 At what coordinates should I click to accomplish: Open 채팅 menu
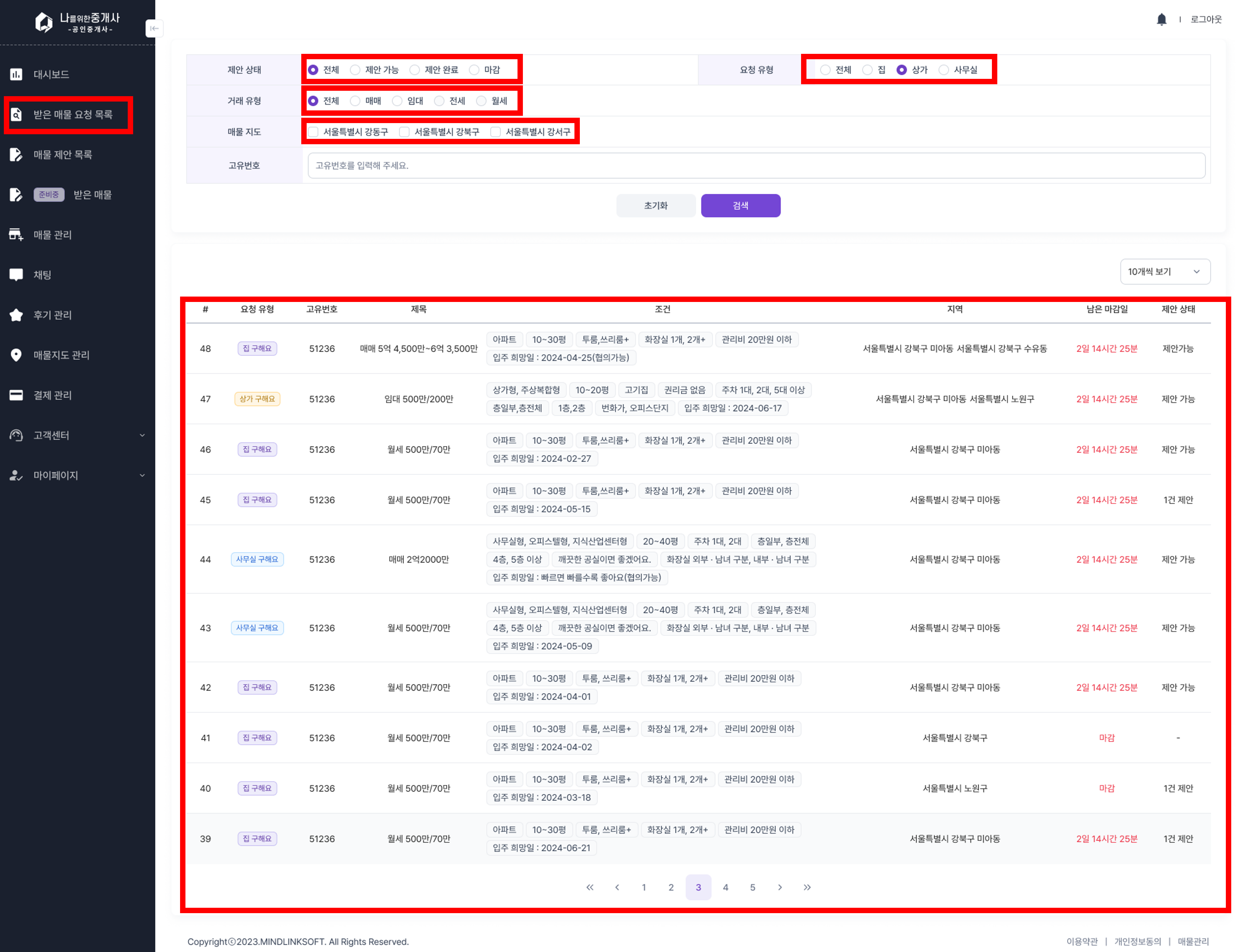[42, 275]
